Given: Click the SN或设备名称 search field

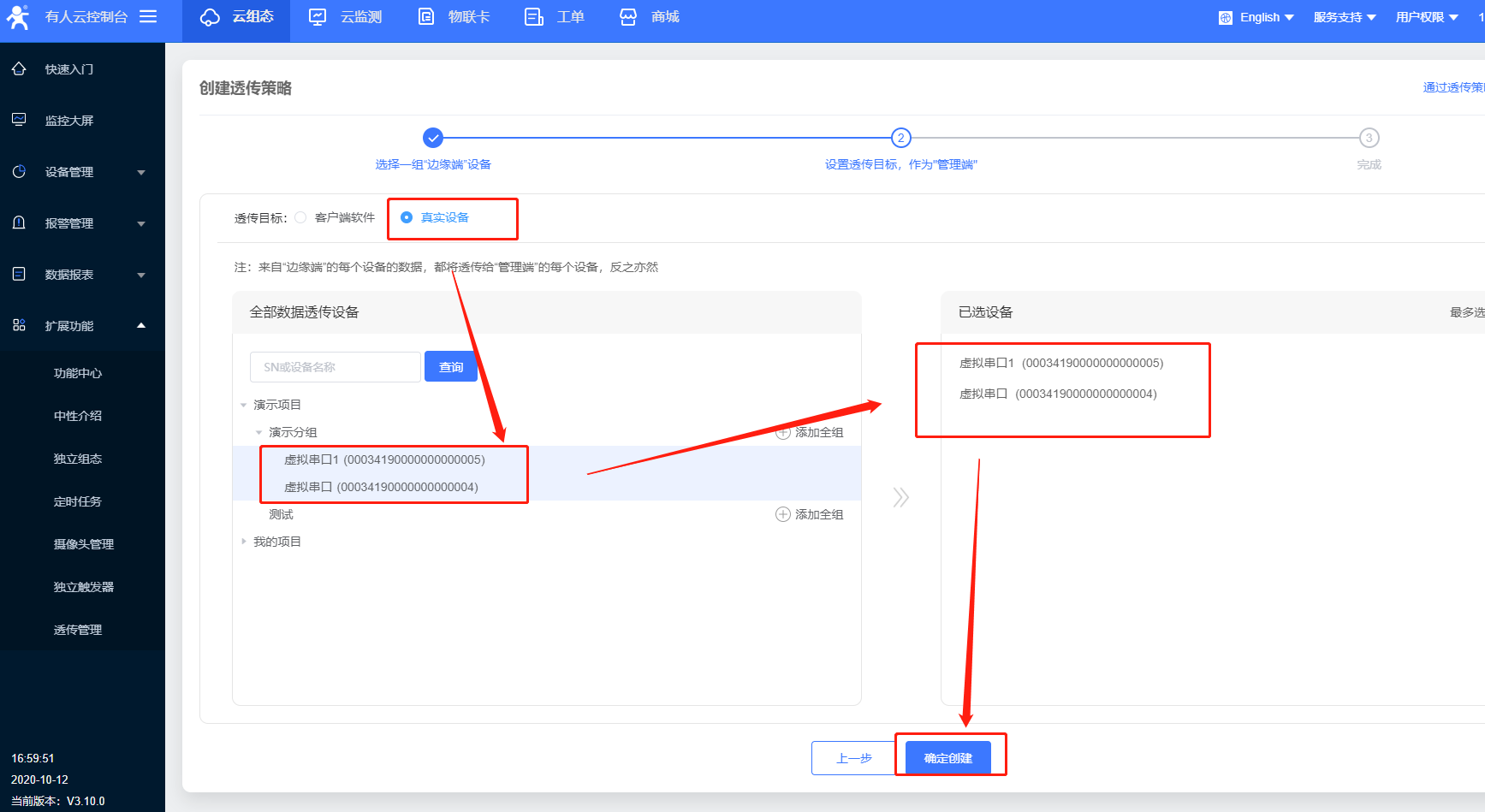Looking at the screenshot, I should point(335,367).
